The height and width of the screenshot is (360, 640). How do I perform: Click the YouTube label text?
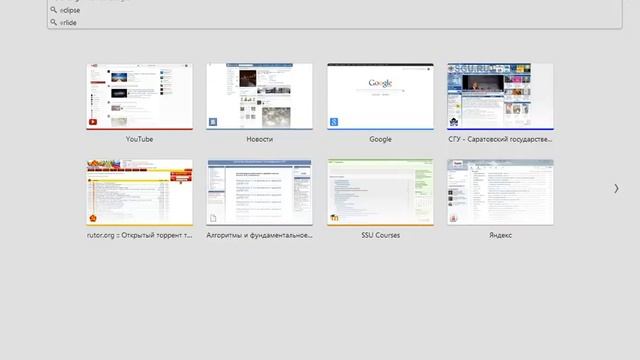[139, 139]
